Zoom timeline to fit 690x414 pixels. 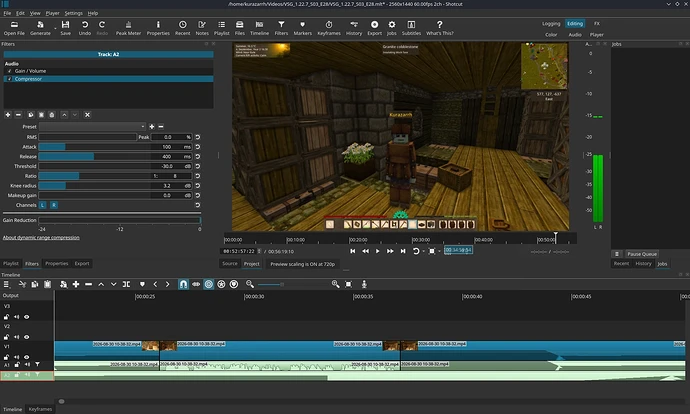point(349,284)
